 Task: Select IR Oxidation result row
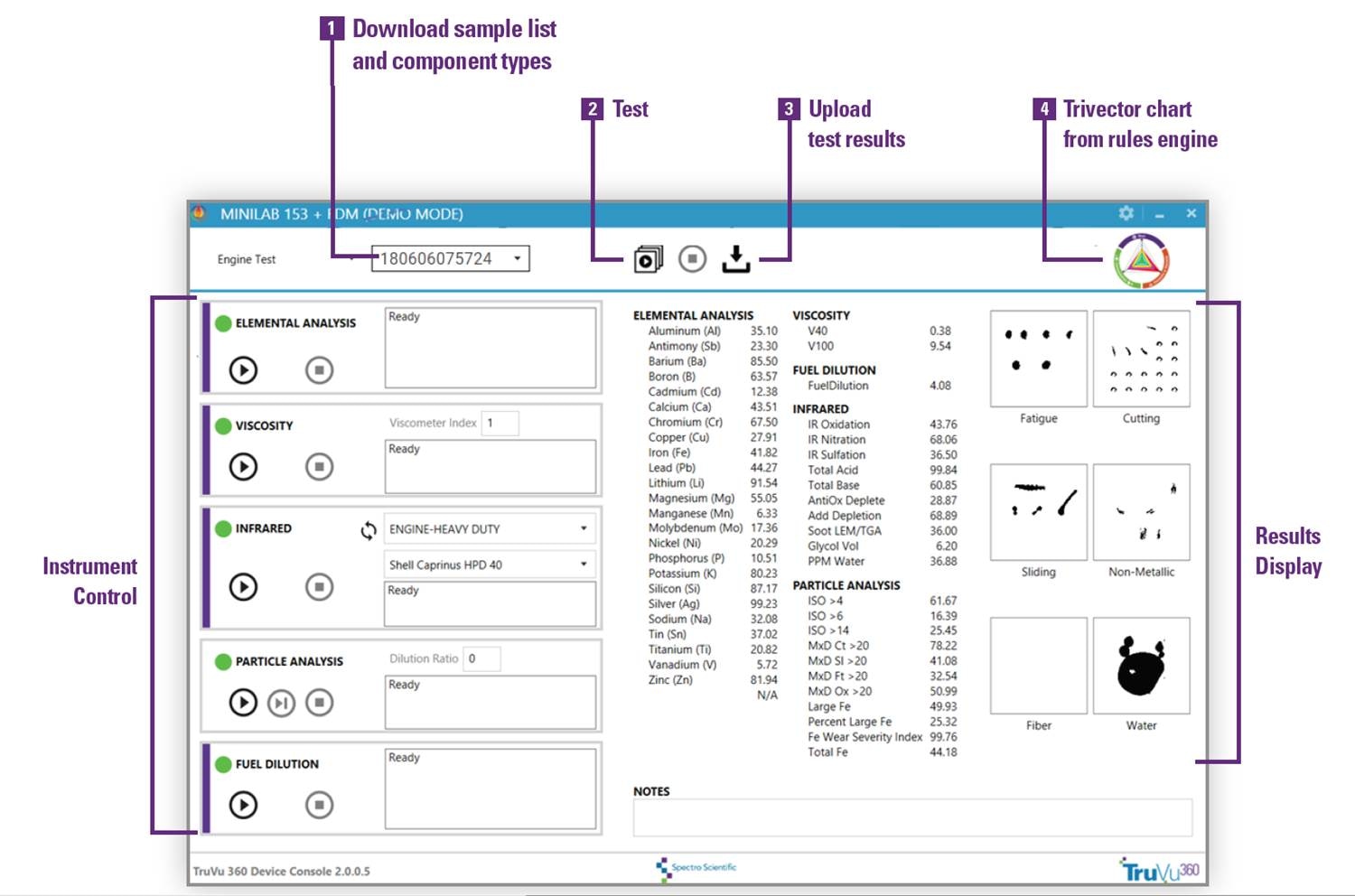click(x=882, y=425)
